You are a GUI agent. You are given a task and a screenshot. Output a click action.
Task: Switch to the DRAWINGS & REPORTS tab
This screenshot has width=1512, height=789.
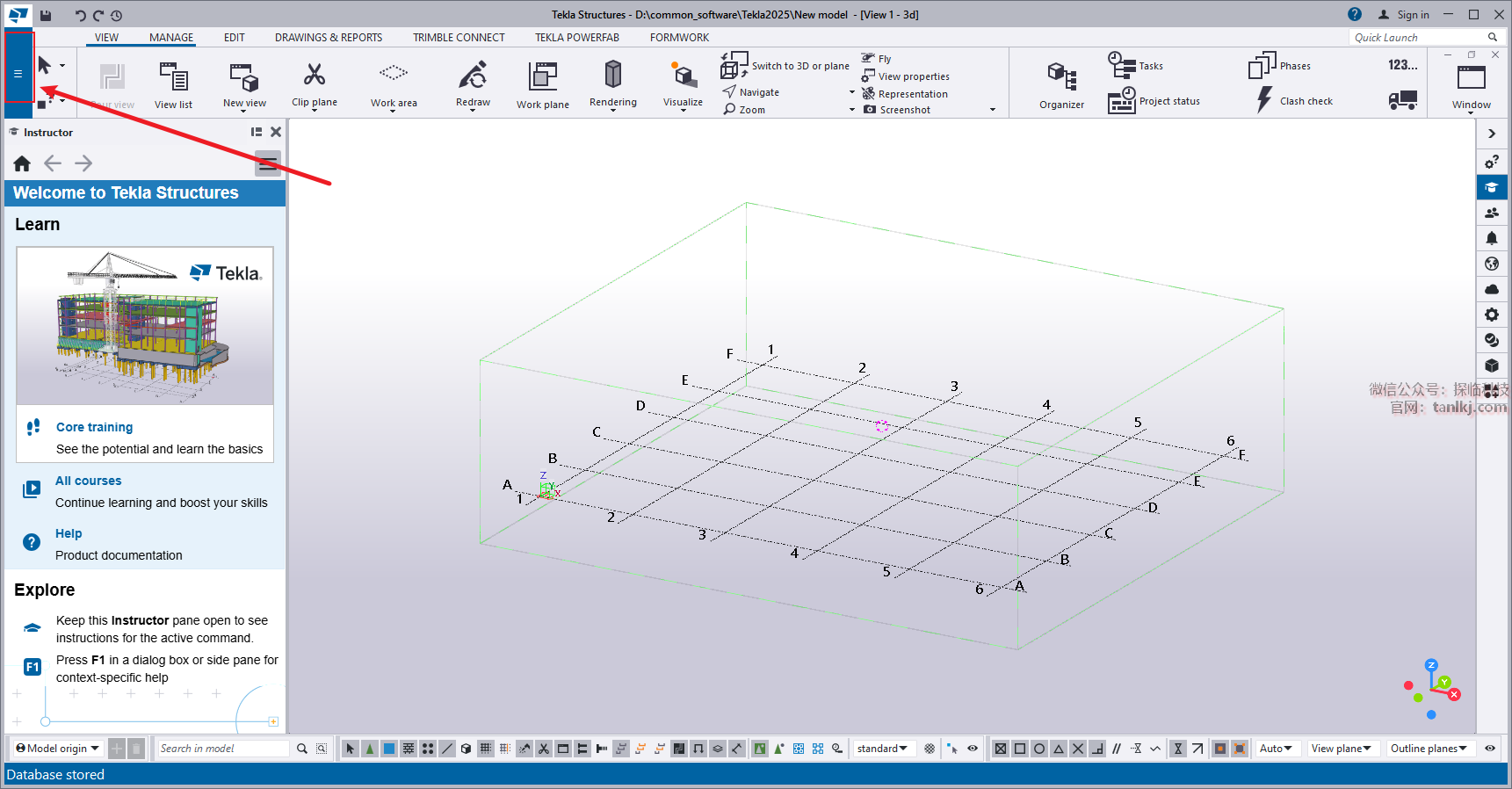tap(328, 38)
